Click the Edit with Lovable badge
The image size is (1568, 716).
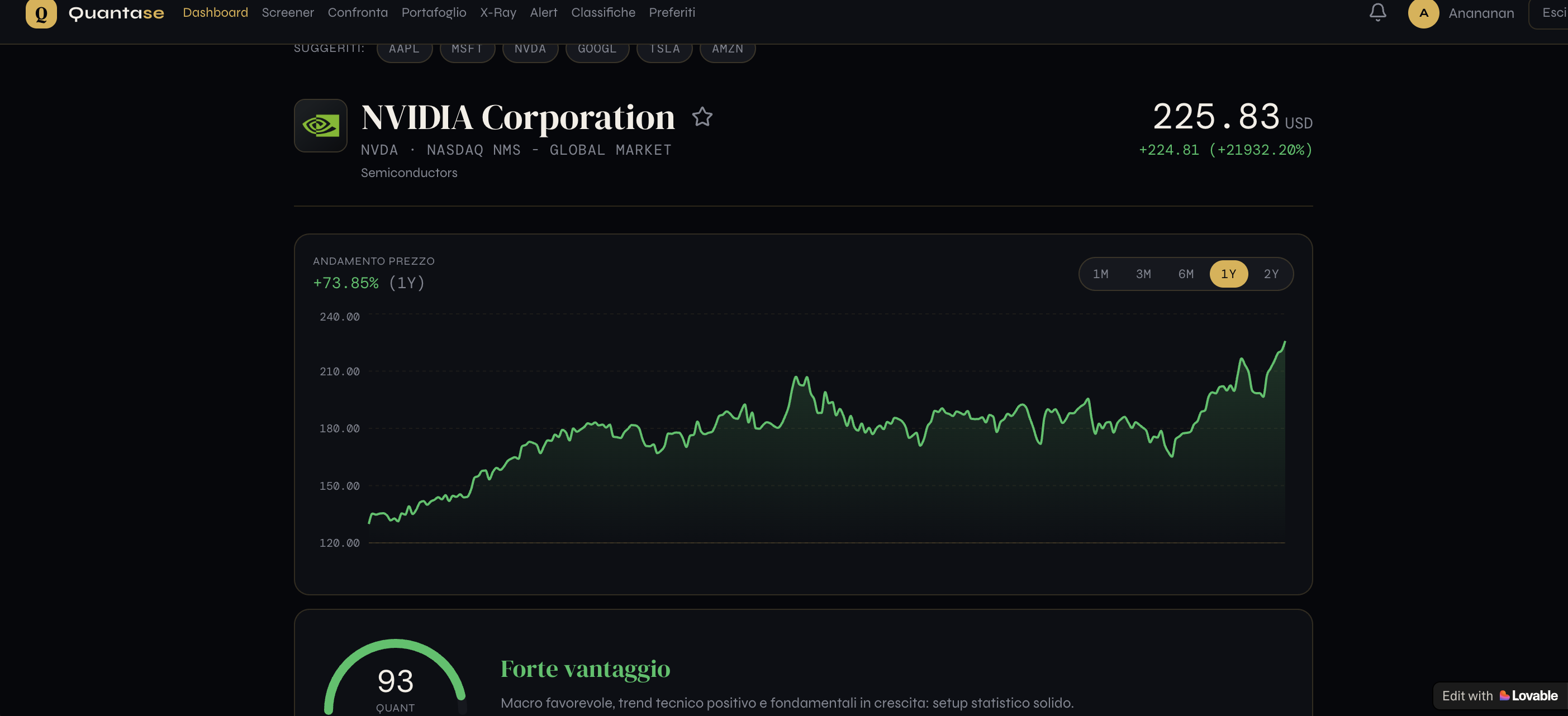(x=1500, y=695)
